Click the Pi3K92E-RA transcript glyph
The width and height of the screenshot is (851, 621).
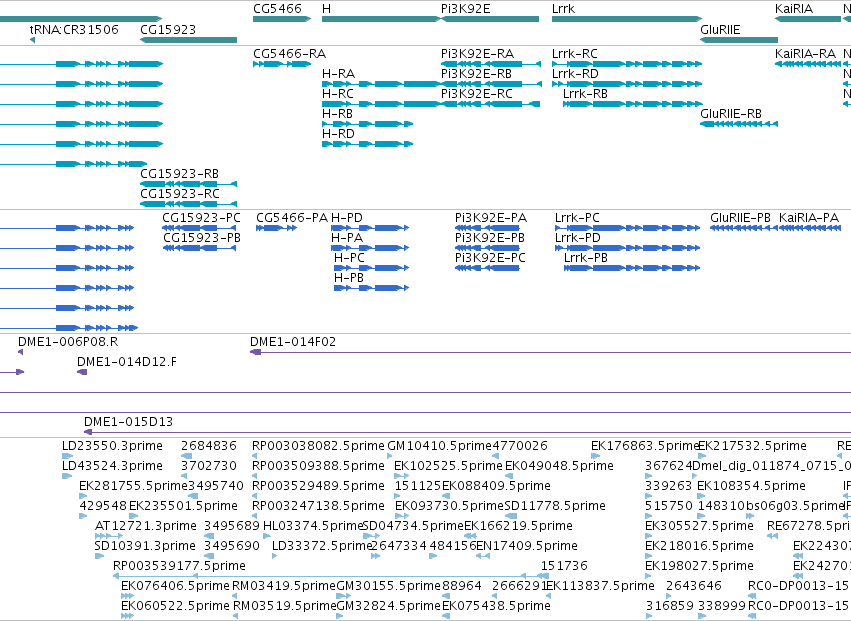click(x=491, y=64)
